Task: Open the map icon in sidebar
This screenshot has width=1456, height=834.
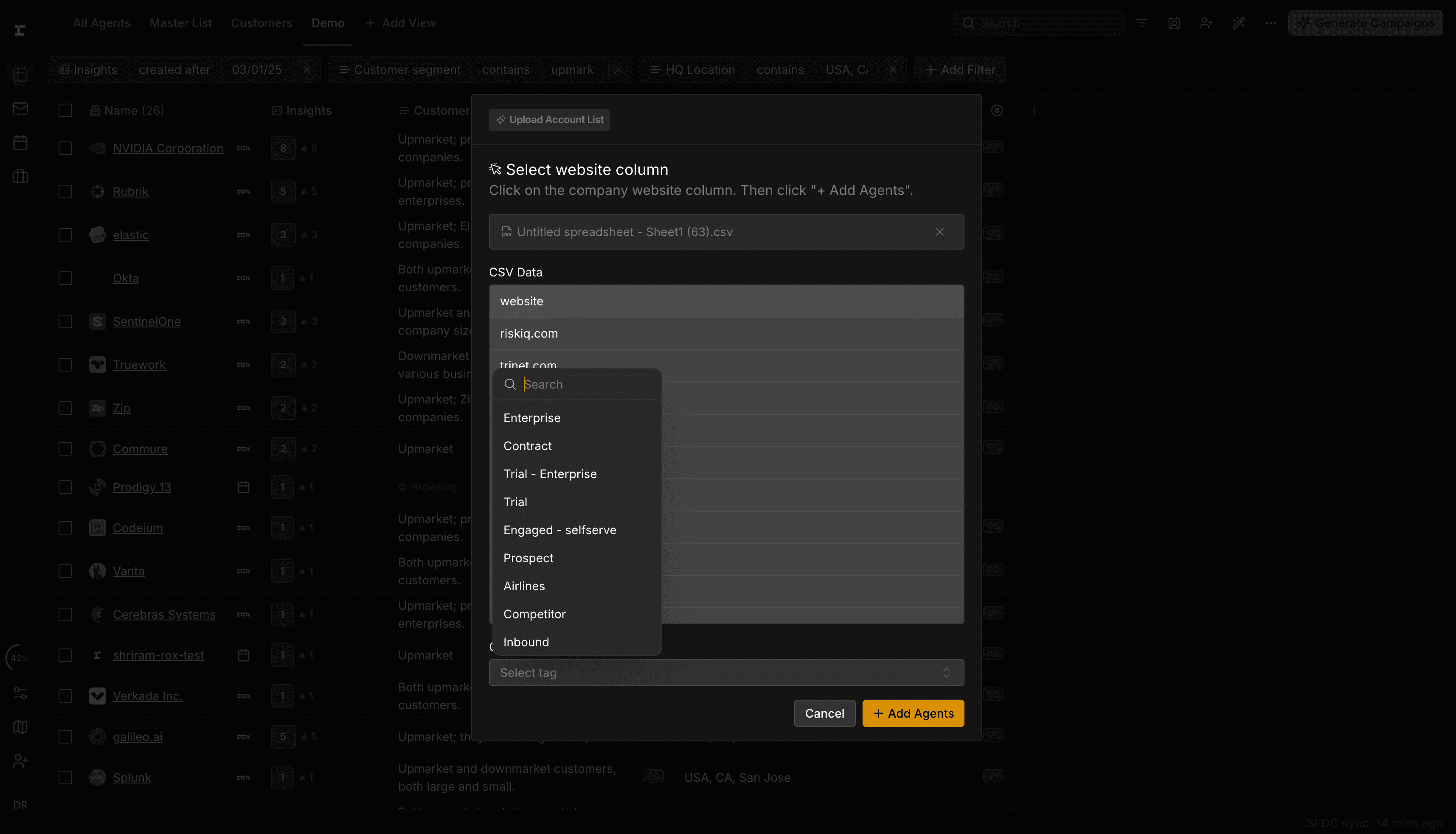Action: pyautogui.click(x=20, y=727)
